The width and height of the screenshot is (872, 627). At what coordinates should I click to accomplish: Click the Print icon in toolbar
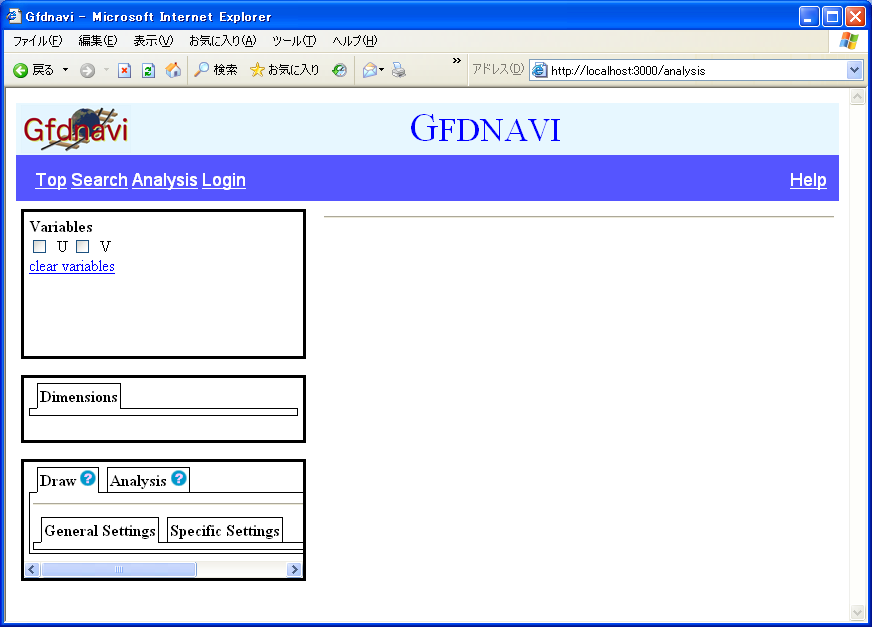pyautogui.click(x=399, y=70)
